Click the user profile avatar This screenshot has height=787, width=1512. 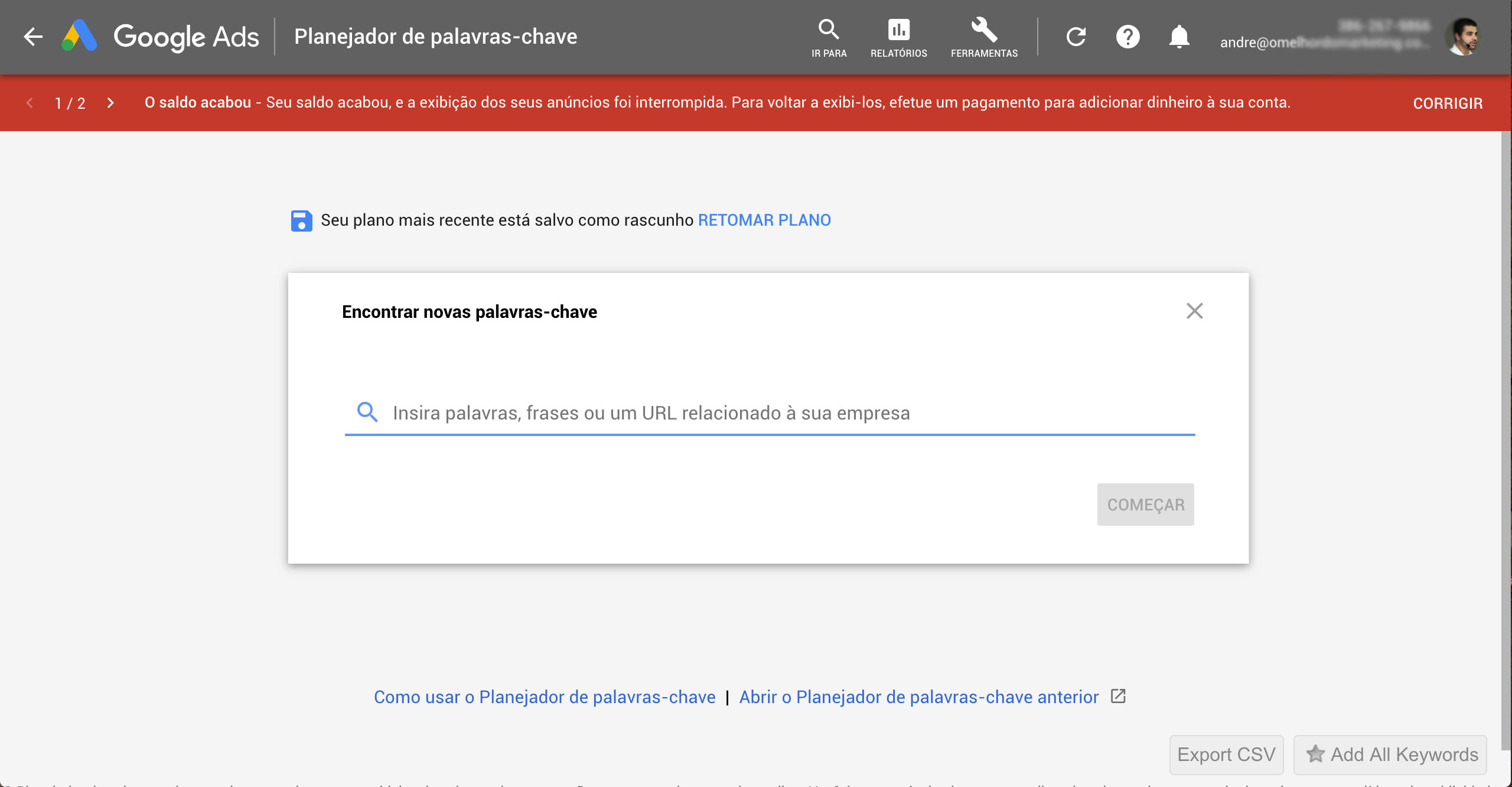pyautogui.click(x=1463, y=37)
